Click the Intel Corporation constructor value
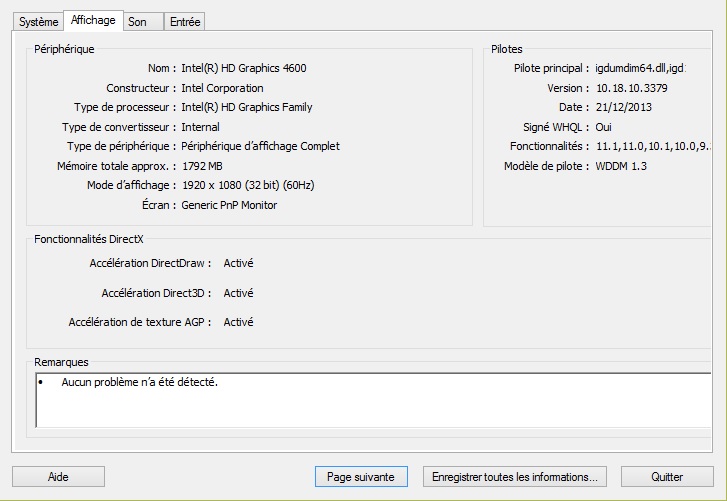Viewport: 727px width, 501px height. 222,88
